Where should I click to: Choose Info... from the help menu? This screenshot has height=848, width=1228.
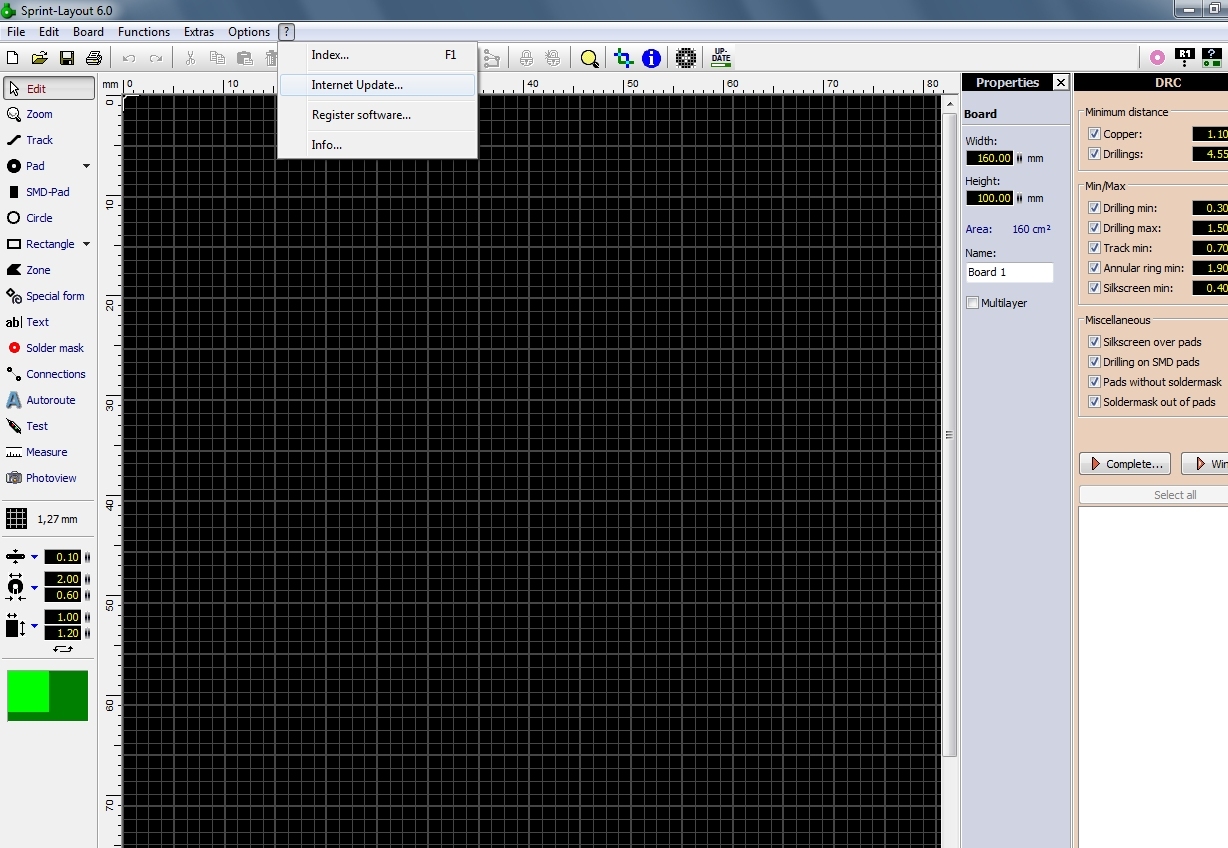click(x=377, y=145)
